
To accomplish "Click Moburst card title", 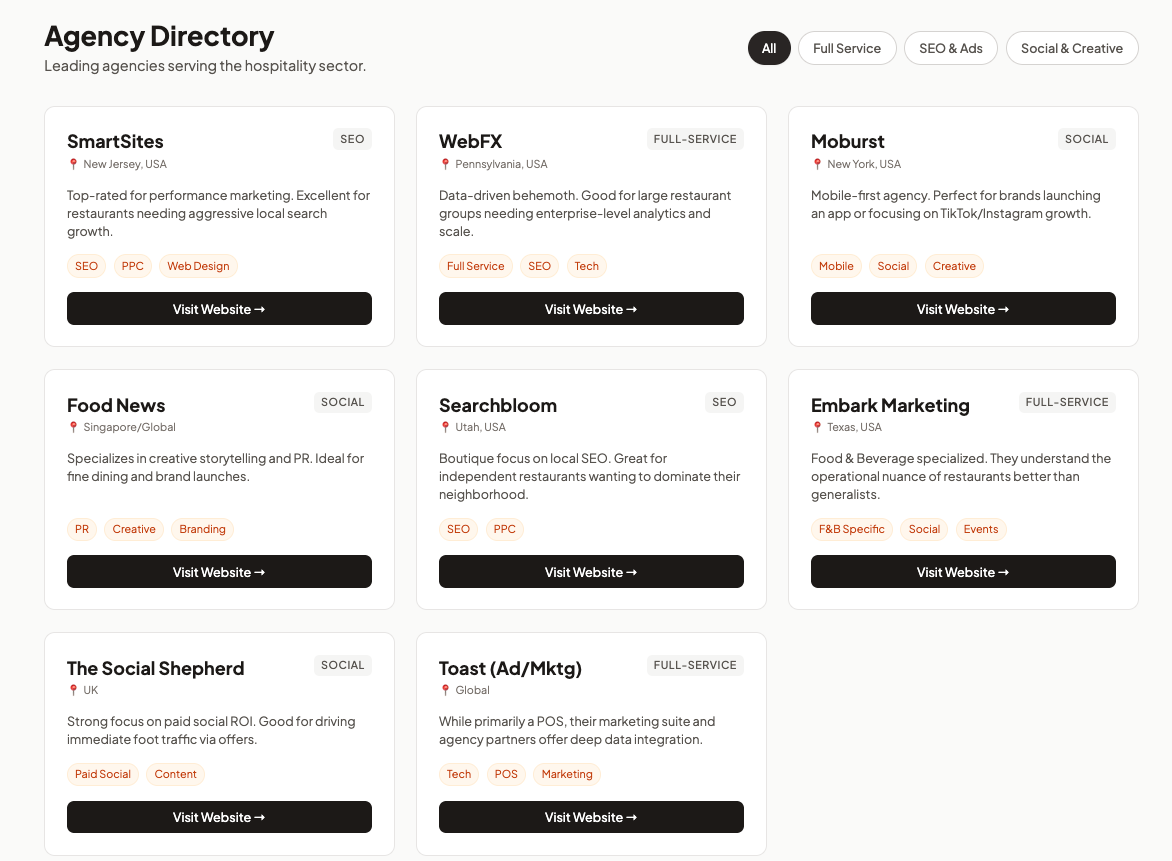I will point(848,141).
